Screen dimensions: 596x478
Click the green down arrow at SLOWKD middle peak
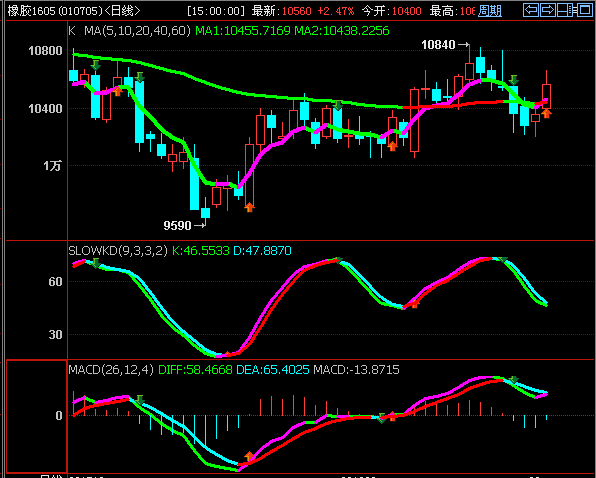tap(338, 260)
